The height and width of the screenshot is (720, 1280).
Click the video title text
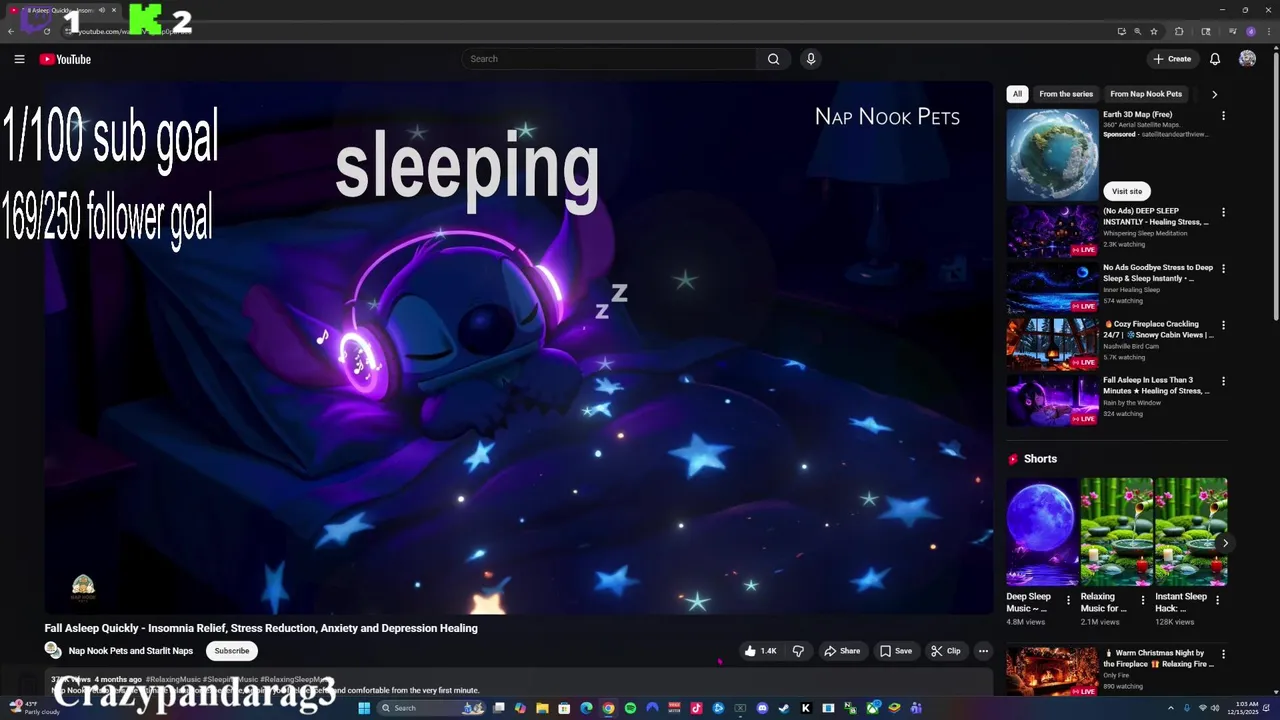261,628
